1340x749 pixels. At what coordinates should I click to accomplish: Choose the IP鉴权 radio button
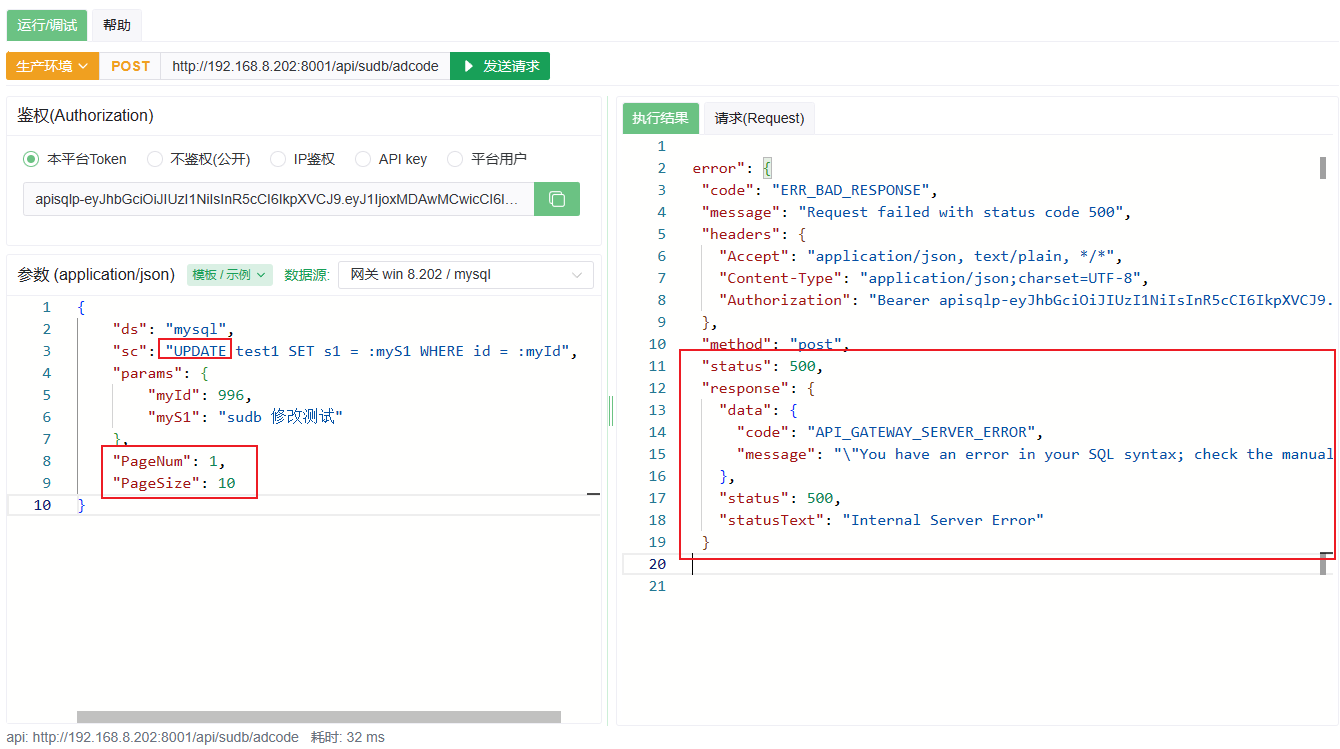coord(278,159)
